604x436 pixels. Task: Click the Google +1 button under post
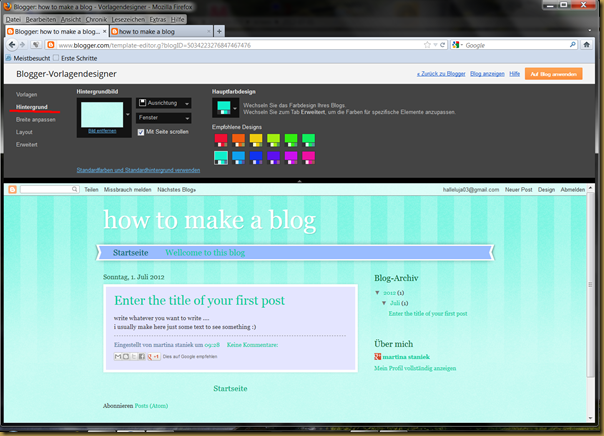pyautogui.click(x=154, y=357)
